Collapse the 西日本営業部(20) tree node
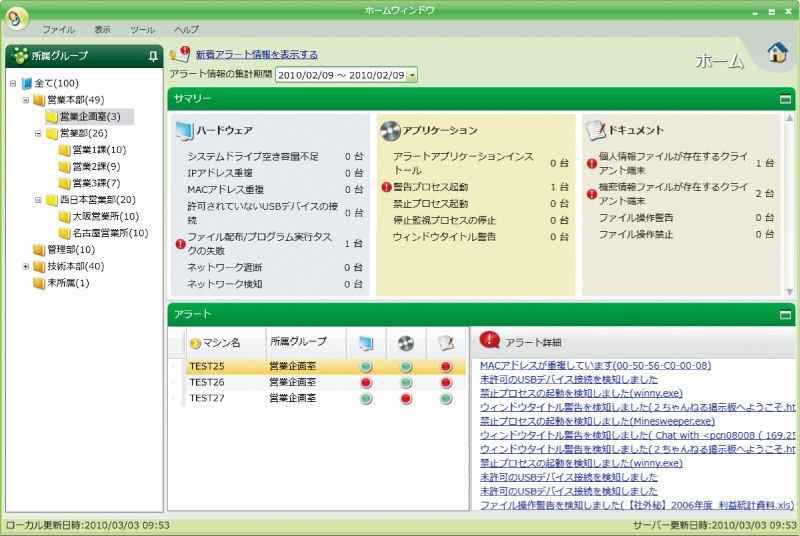 [x=38, y=200]
